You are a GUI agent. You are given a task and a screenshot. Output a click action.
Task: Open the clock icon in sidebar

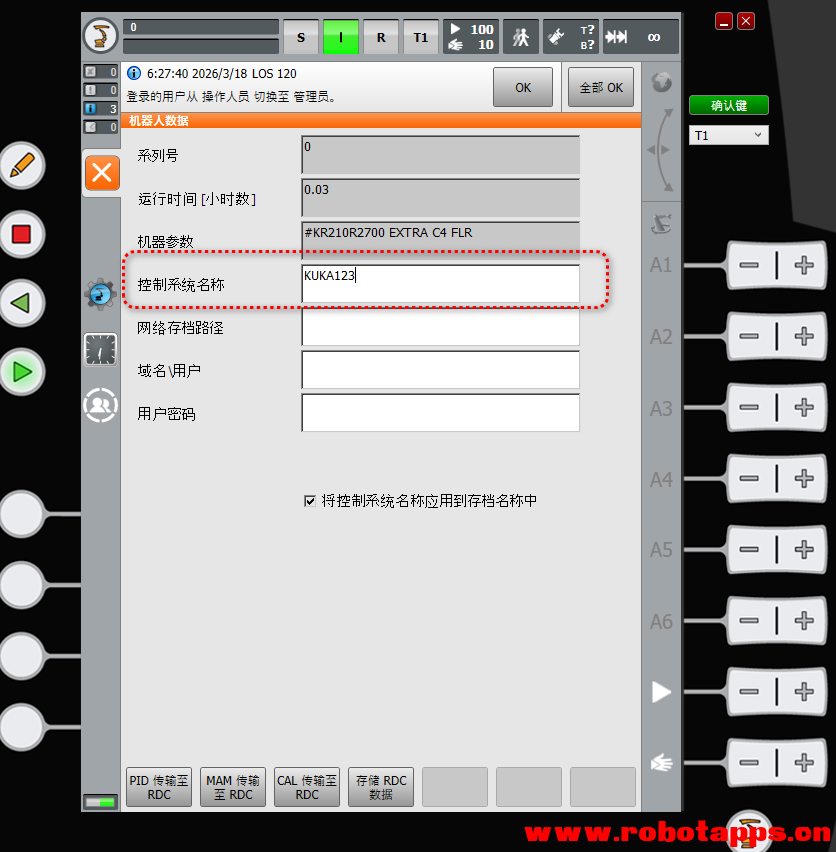coord(100,349)
